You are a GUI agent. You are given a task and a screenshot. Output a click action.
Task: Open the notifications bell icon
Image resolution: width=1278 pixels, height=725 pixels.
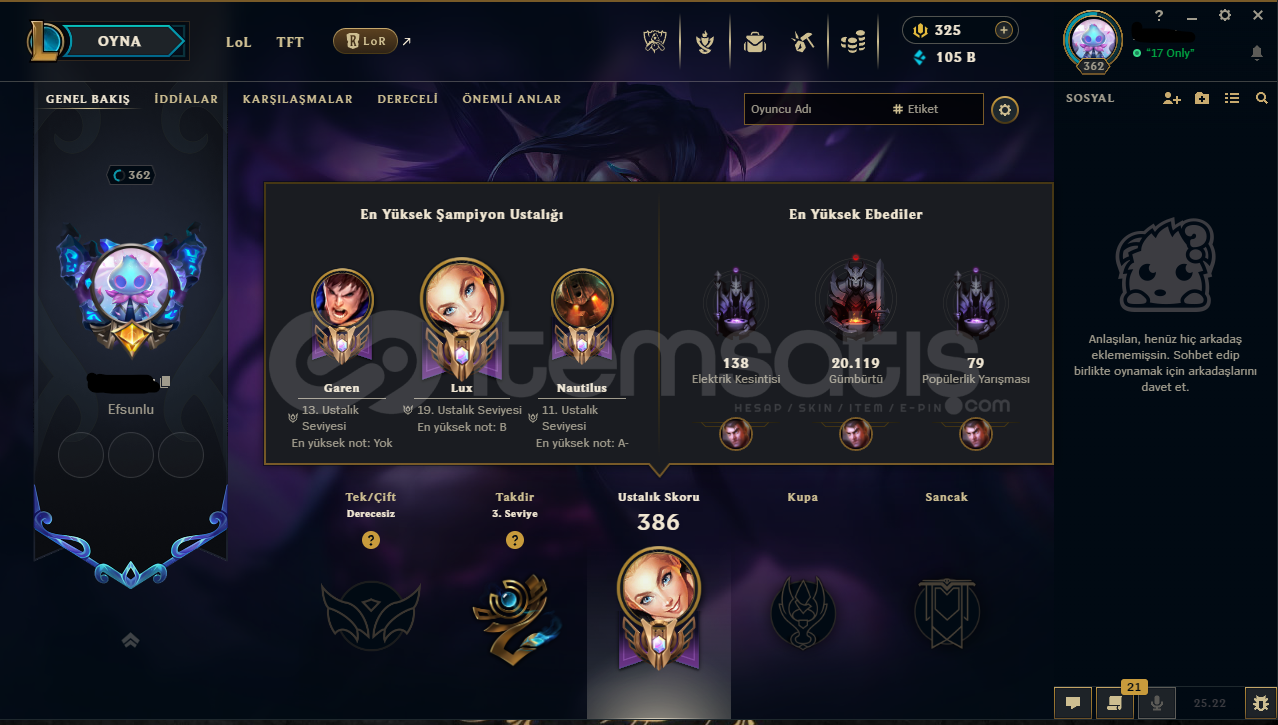[1257, 52]
